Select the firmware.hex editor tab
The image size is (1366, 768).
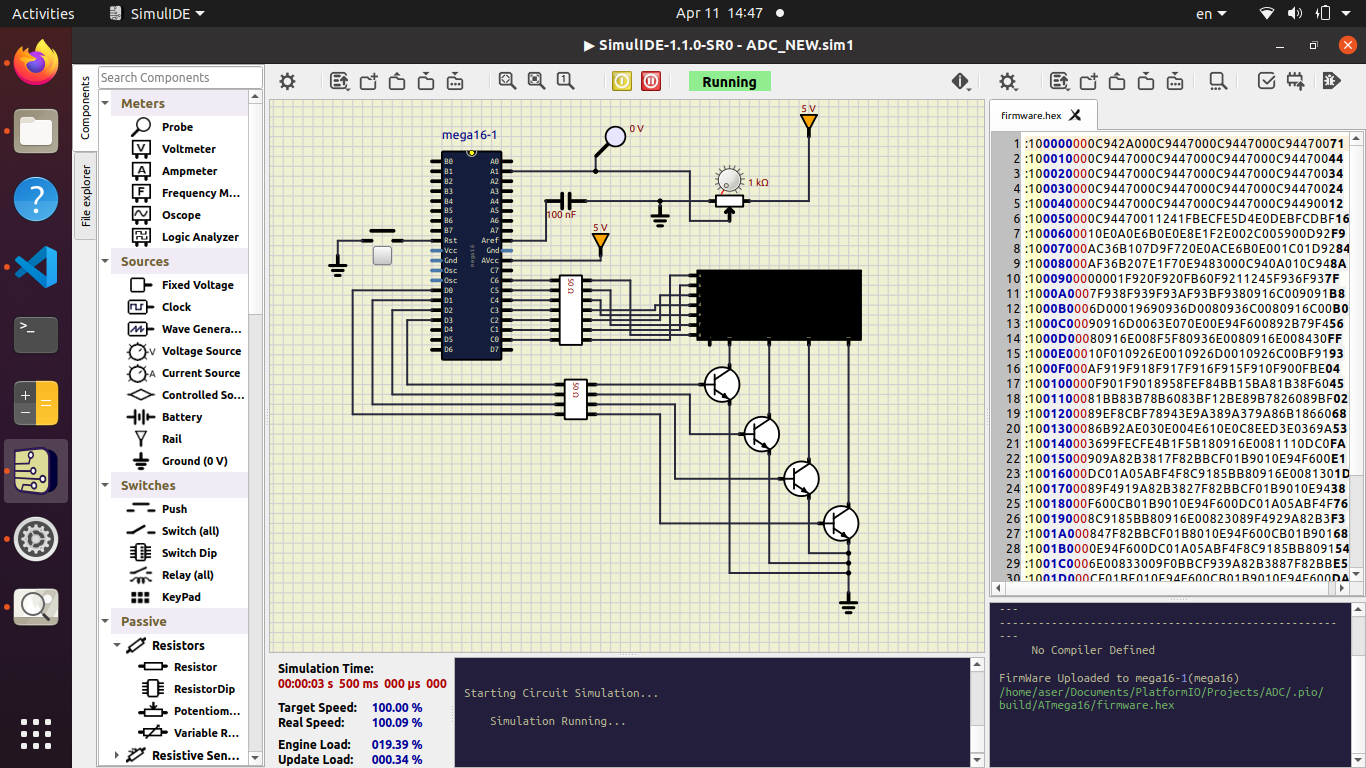click(1031, 115)
